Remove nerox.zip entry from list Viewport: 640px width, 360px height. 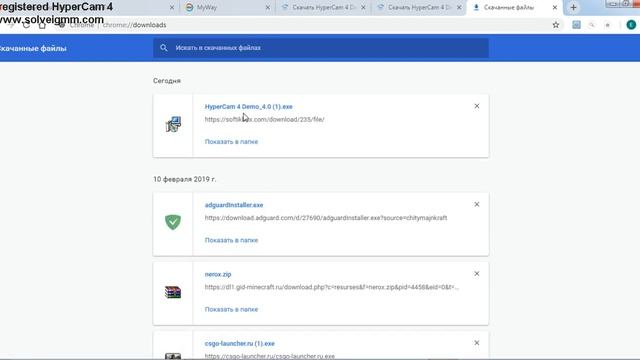click(x=477, y=274)
